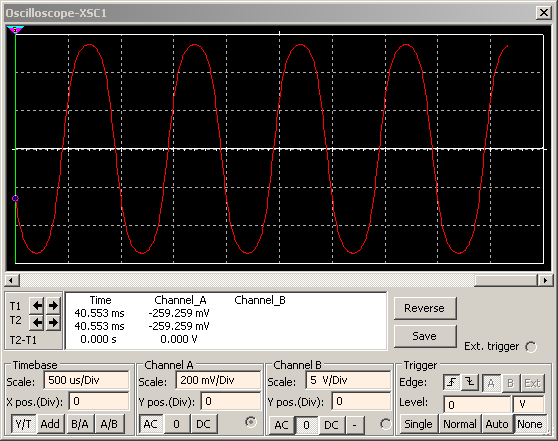The height and width of the screenshot is (441, 558).
Task: Click the Timebase Scale 500 us/Div field
Action: point(86,380)
